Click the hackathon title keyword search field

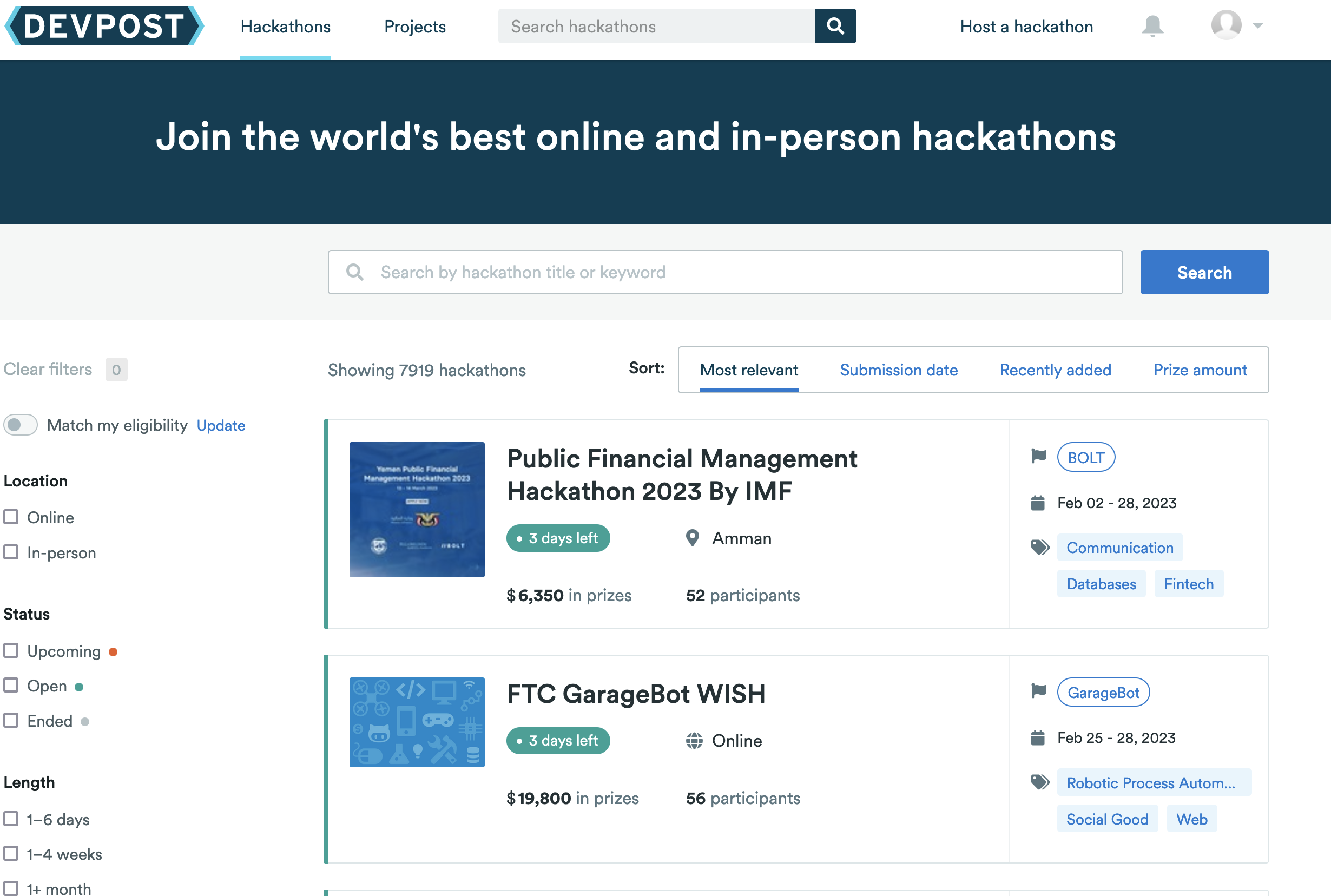pyautogui.click(x=737, y=273)
